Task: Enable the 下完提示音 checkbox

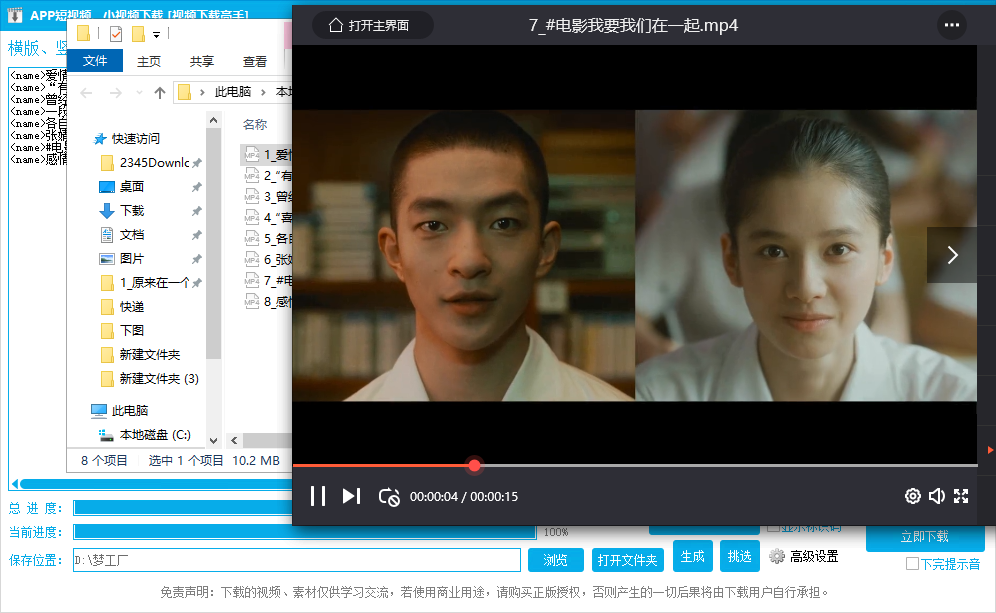Action: (912, 564)
